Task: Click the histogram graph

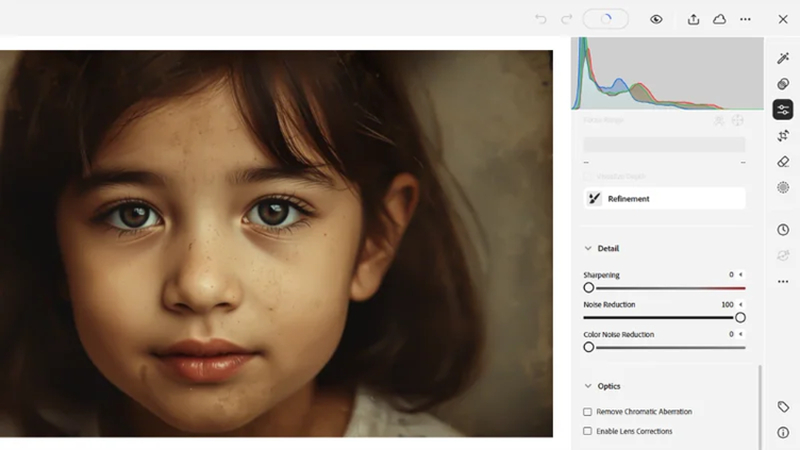Action: (667, 73)
